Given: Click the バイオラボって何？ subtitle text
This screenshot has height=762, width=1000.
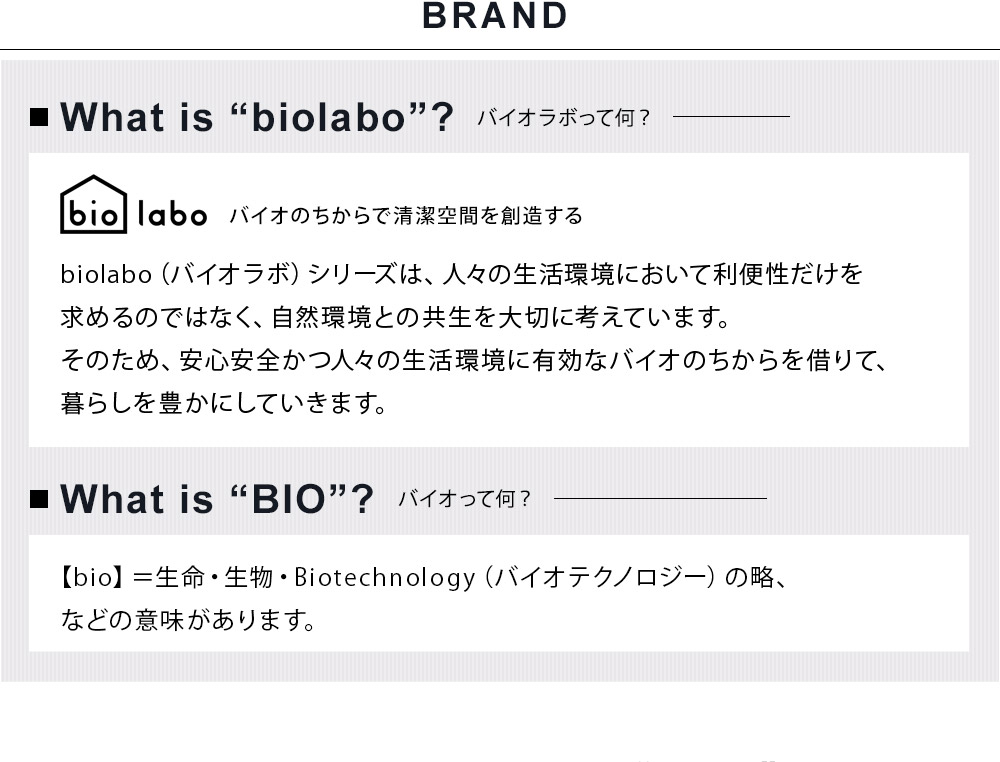Looking at the screenshot, I should click(x=564, y=118).
